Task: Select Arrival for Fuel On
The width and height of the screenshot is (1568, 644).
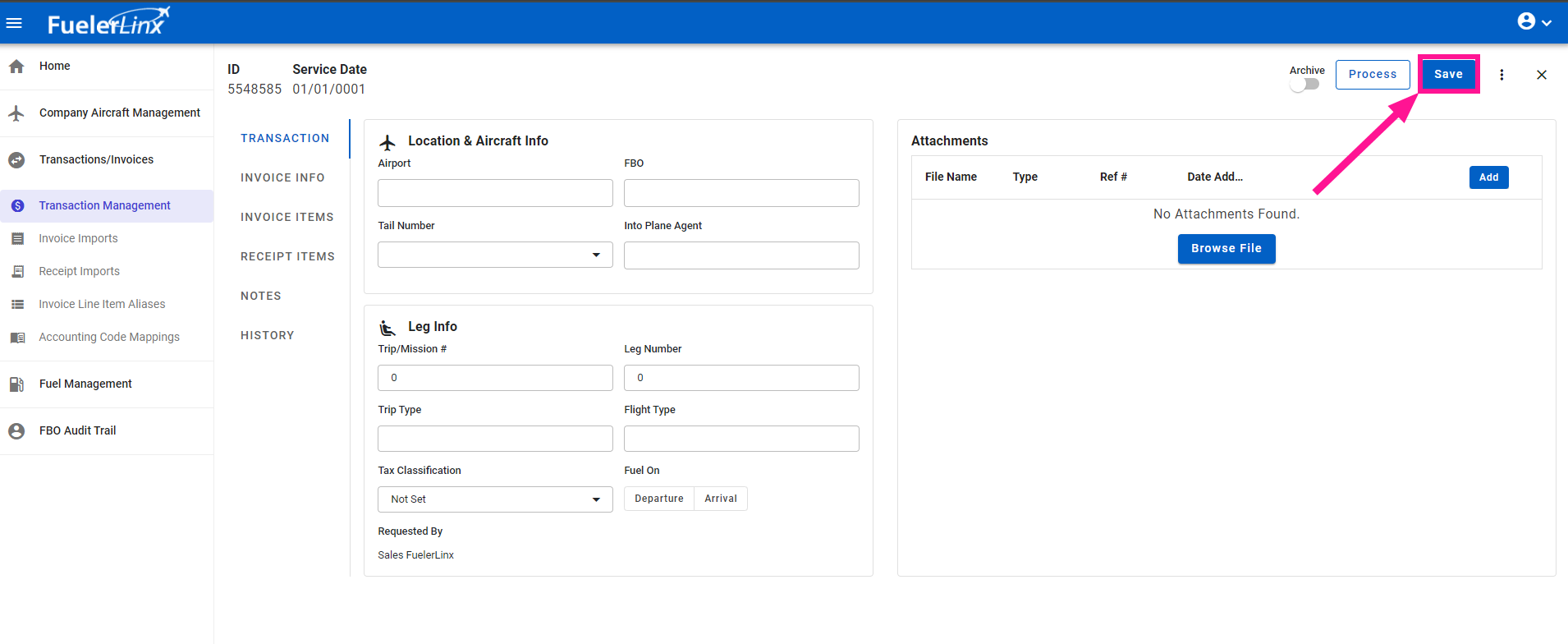Action: click(721, 499)
